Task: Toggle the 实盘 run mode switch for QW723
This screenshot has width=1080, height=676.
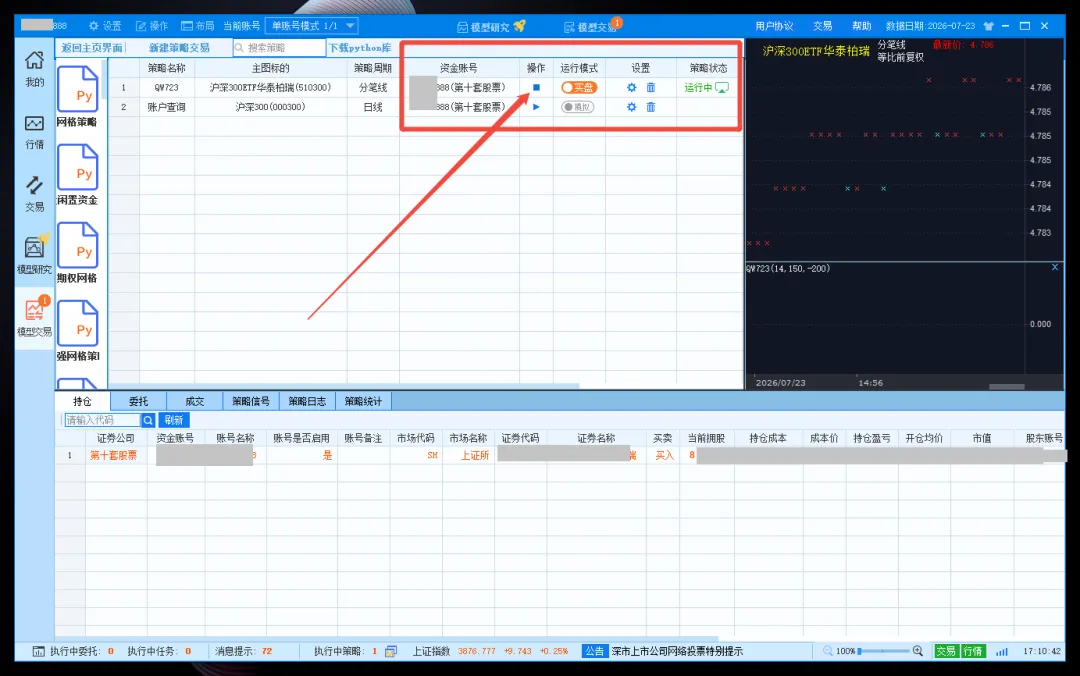Action: (x=579, y=88)
